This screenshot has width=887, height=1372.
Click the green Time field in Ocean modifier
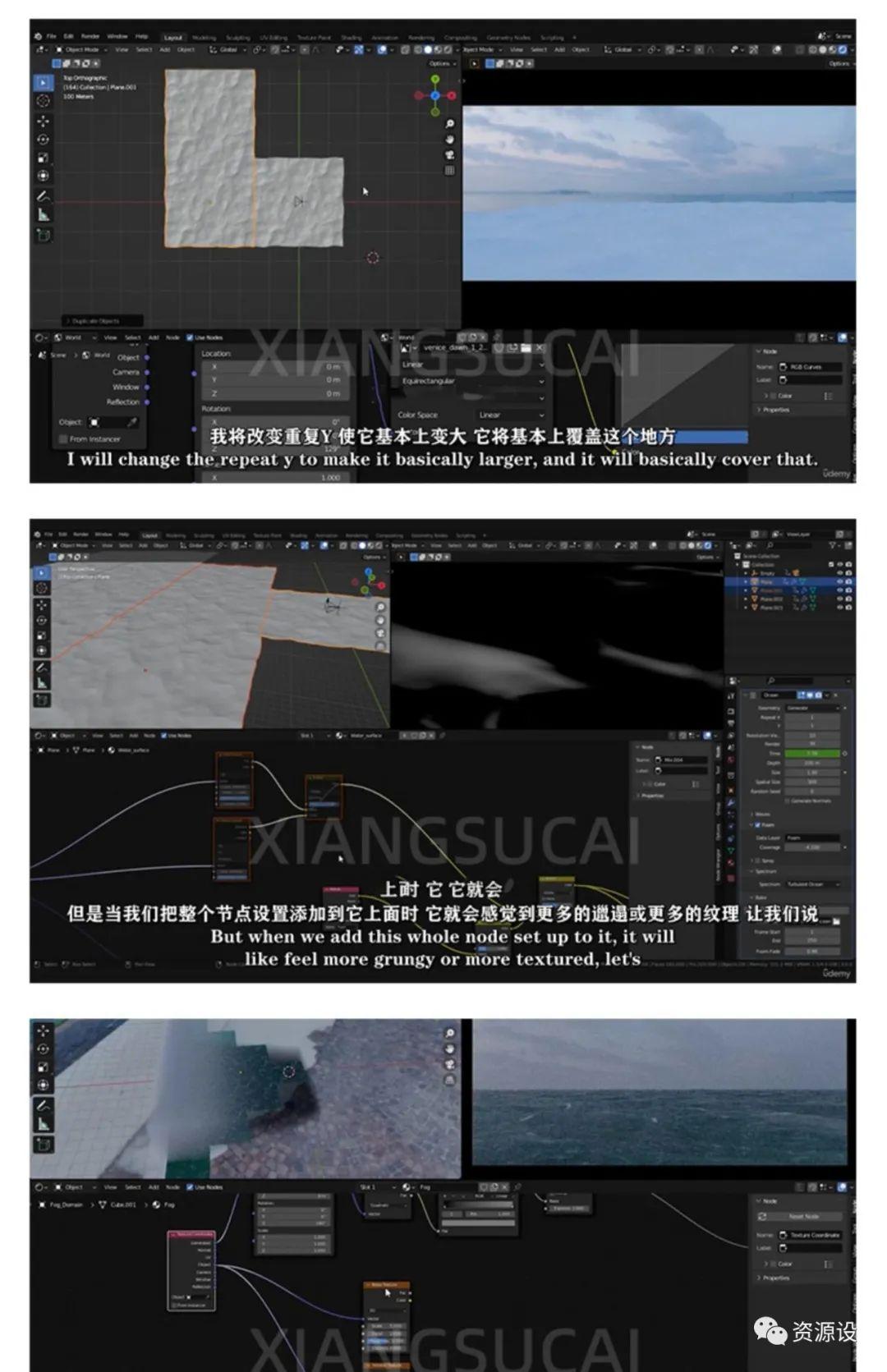(812, 754)
